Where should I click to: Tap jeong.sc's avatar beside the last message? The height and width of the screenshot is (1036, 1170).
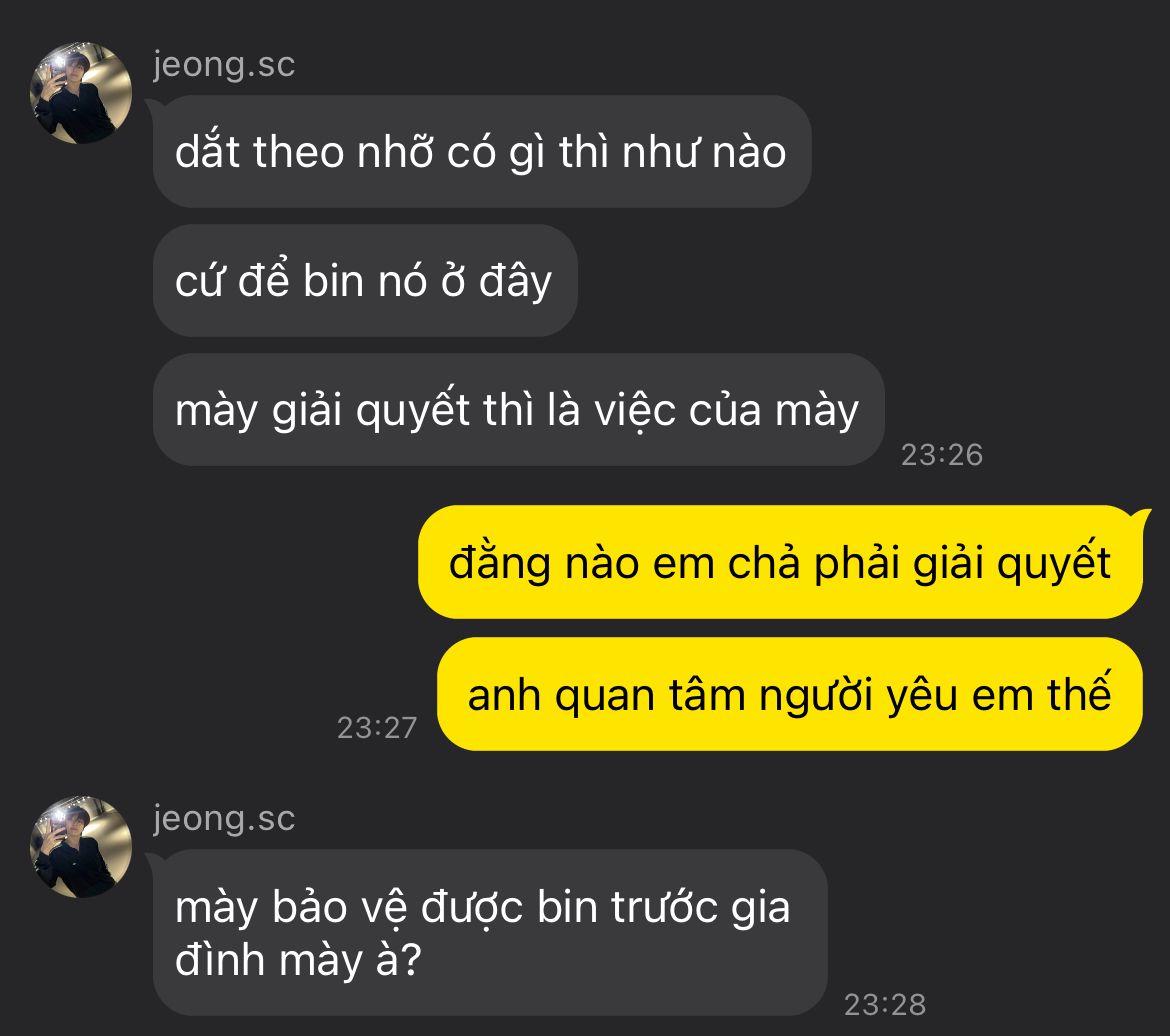point(81,847)
